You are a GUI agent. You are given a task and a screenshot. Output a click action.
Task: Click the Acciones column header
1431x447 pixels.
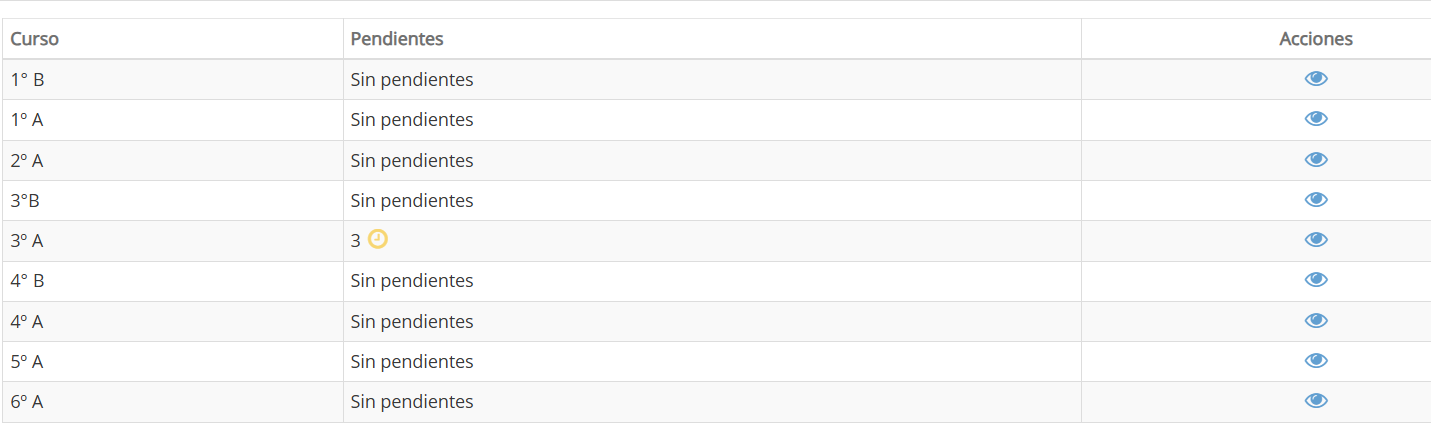coord(1315,39)
